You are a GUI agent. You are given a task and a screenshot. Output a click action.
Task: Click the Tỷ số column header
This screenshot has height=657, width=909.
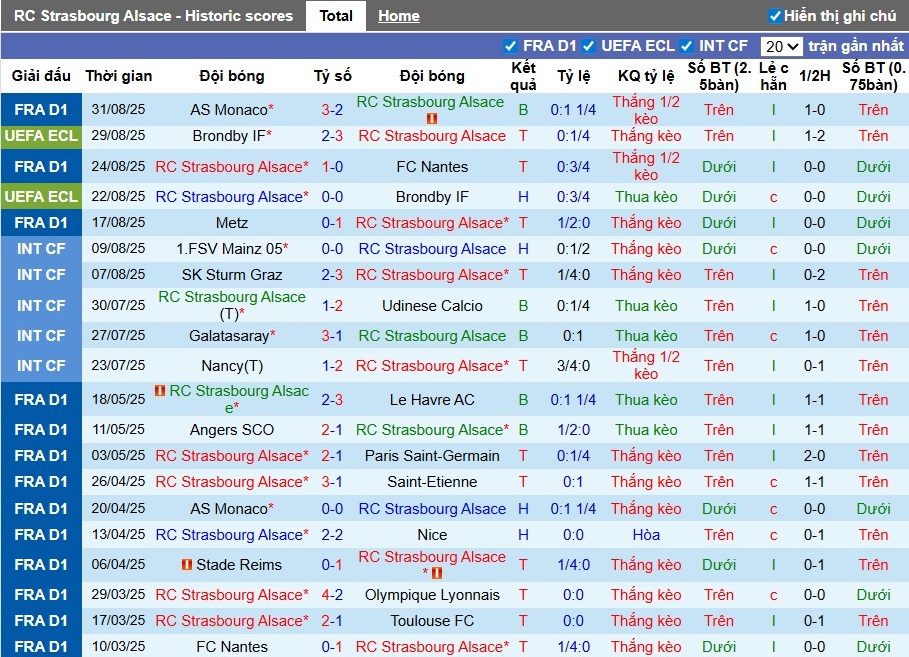pos(332,76)
